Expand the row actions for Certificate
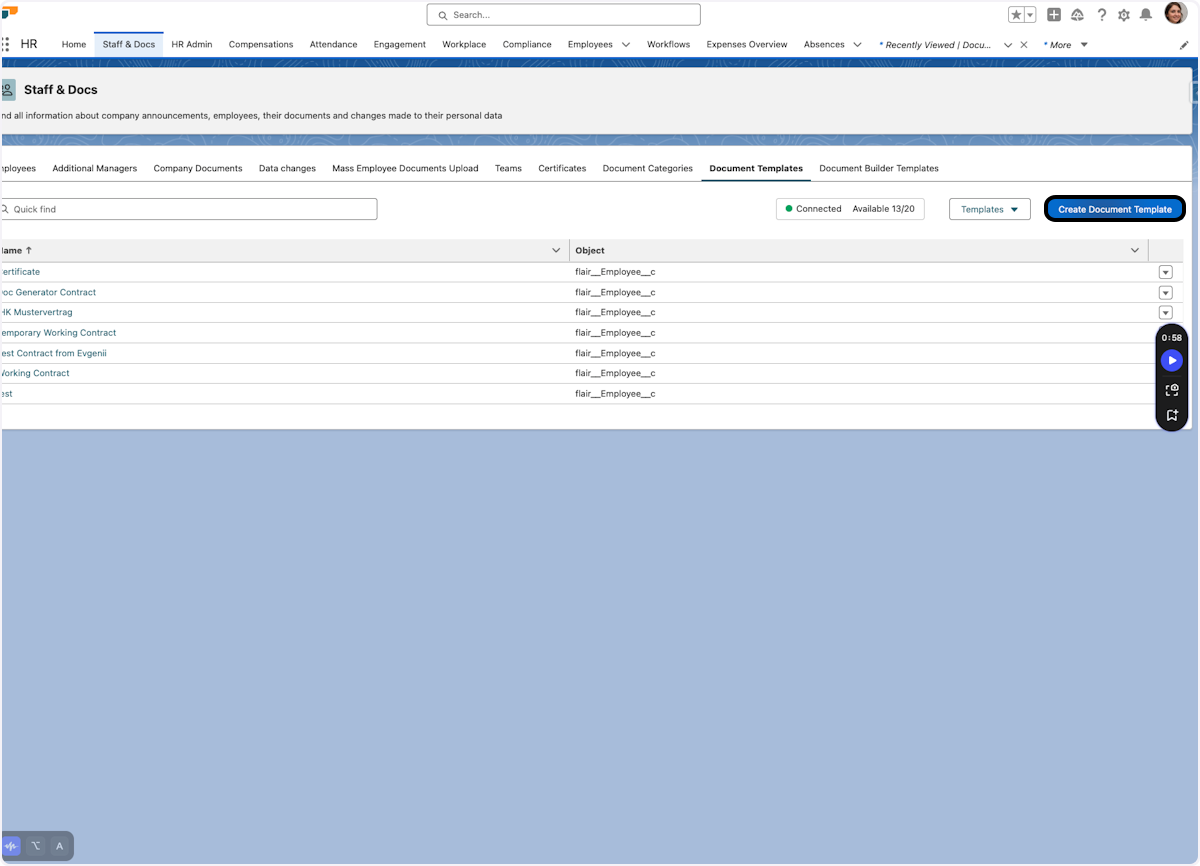This screenshot has height=866, width=1200. pyautogui.click(x=1165, y=271)
